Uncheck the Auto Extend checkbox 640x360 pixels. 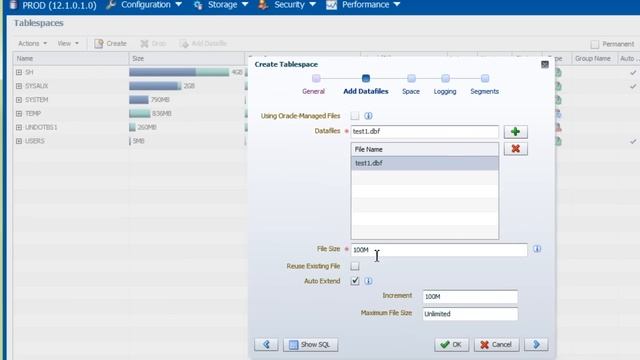[x=355, y=281]
